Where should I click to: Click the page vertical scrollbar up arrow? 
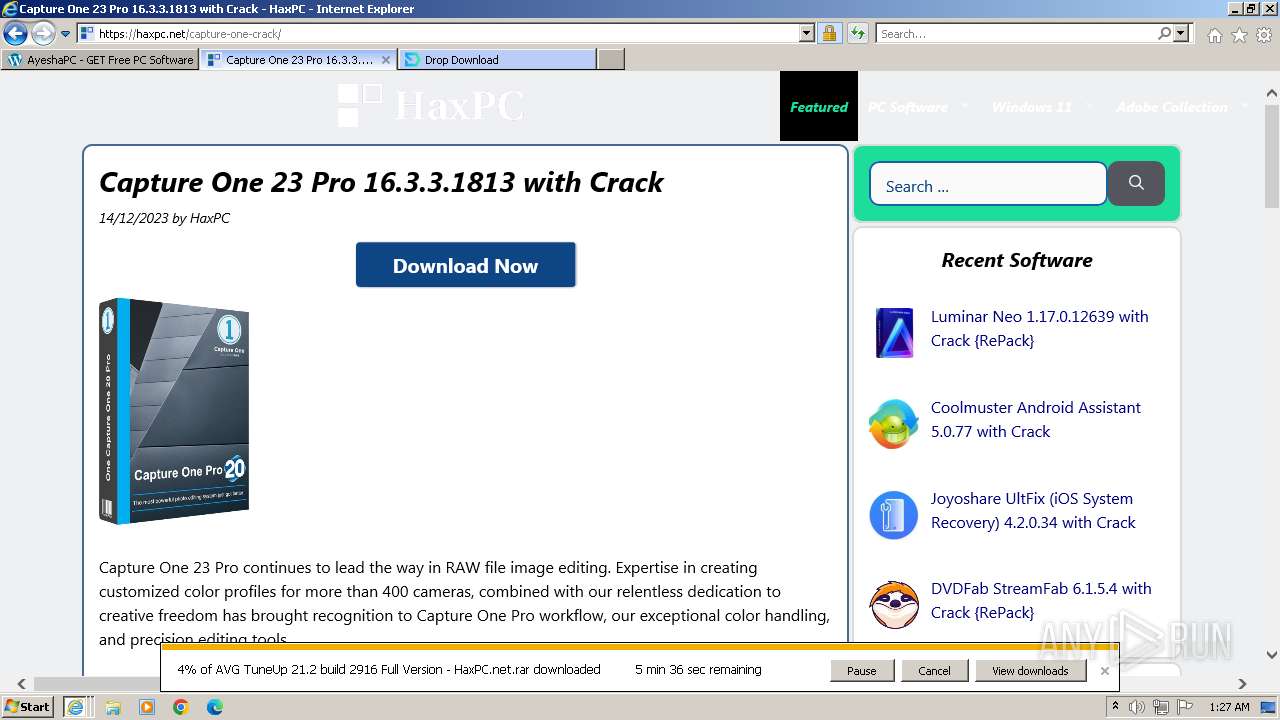1272,94
